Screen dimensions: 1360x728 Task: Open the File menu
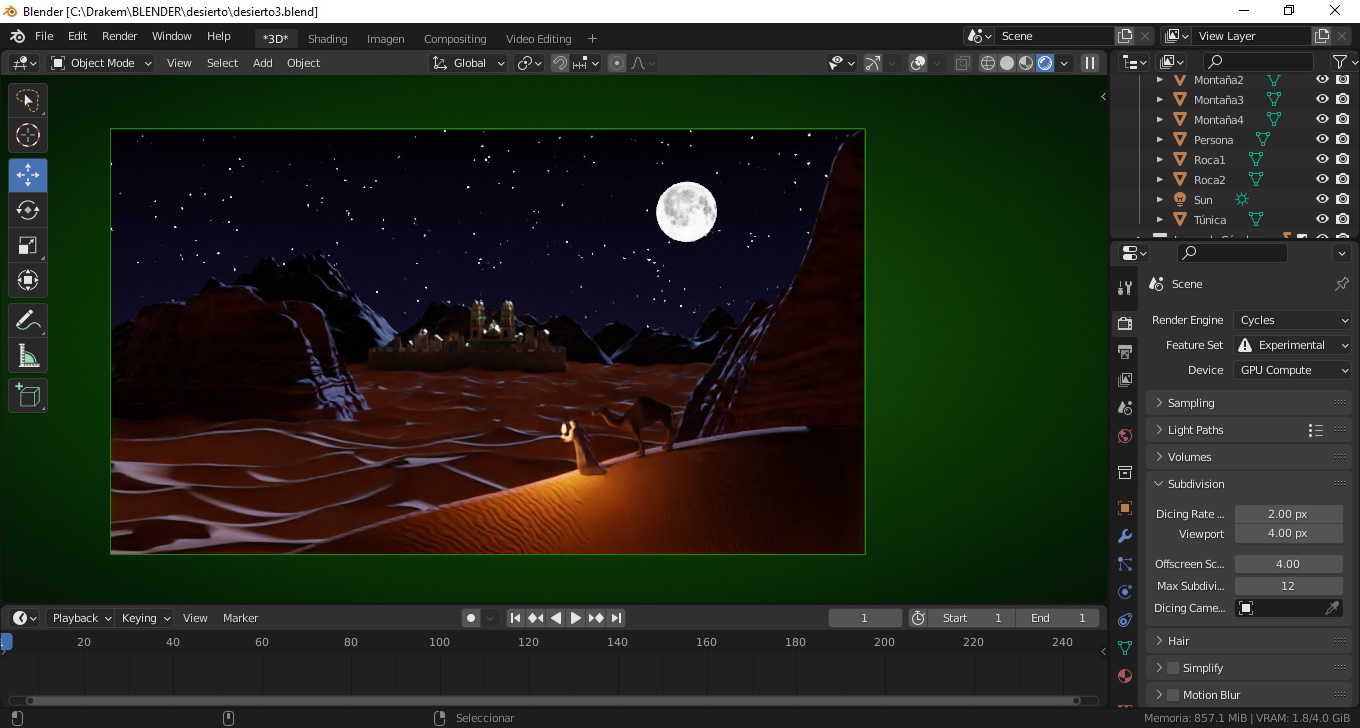click(44, 36)
